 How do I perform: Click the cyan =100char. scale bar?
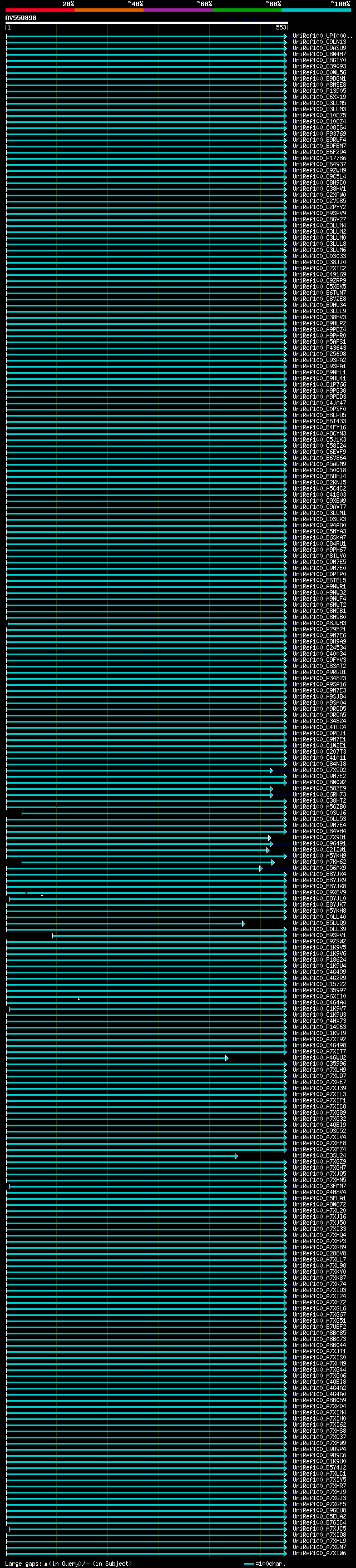tap(248, 1564)
